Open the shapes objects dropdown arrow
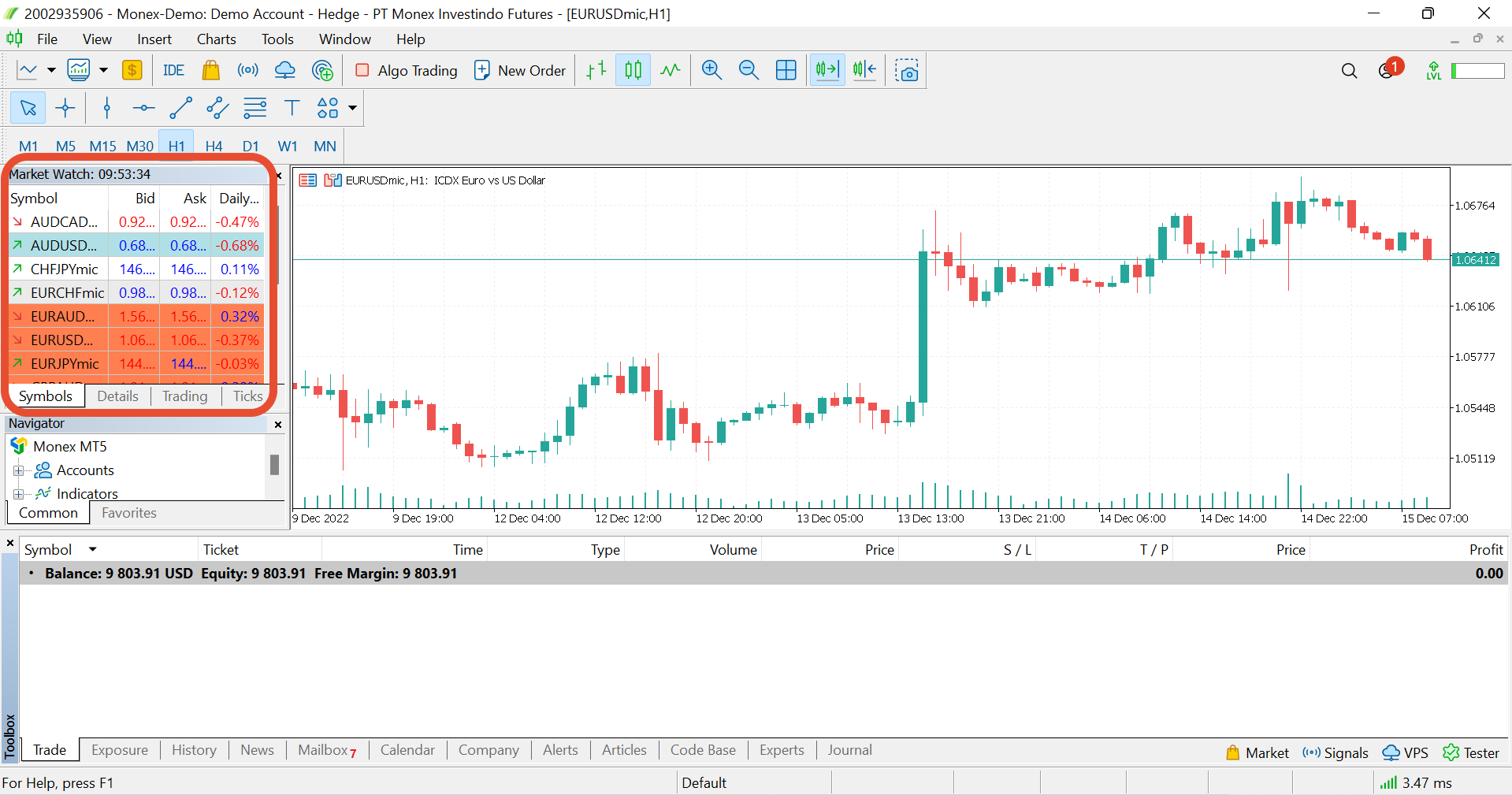 click(x=353, y=108)
